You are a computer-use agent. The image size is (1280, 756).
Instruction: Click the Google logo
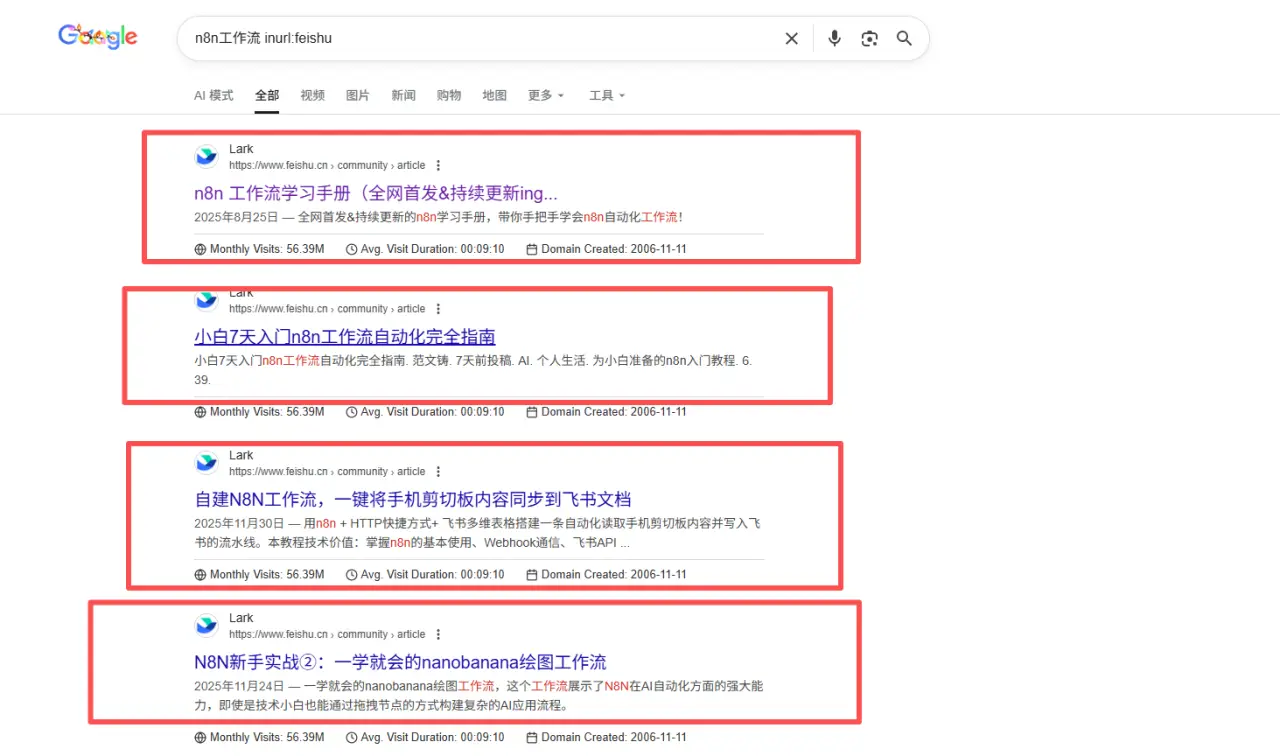pyautogui.click(x=98, y=37)
